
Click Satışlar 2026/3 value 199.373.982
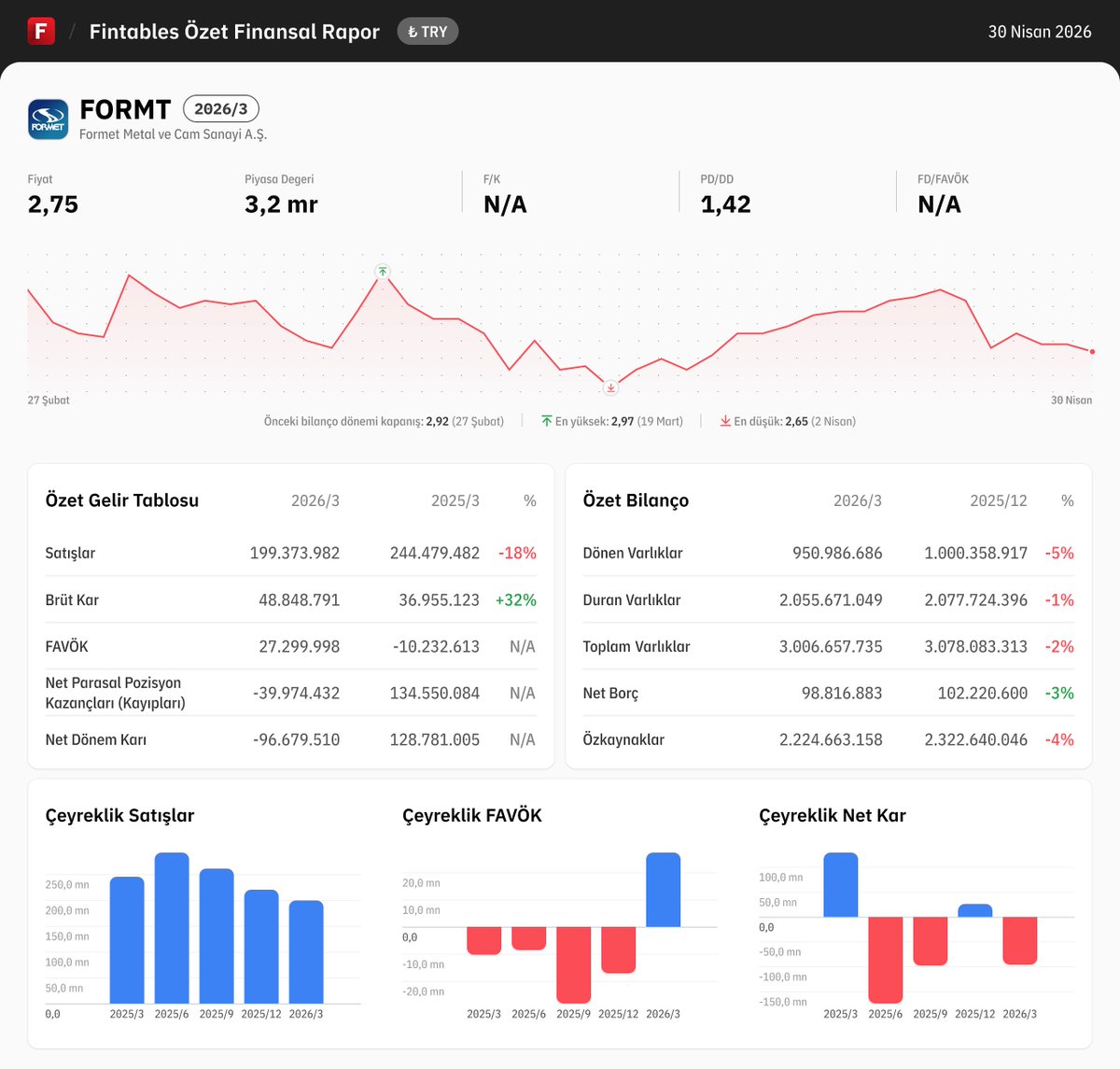295,553
